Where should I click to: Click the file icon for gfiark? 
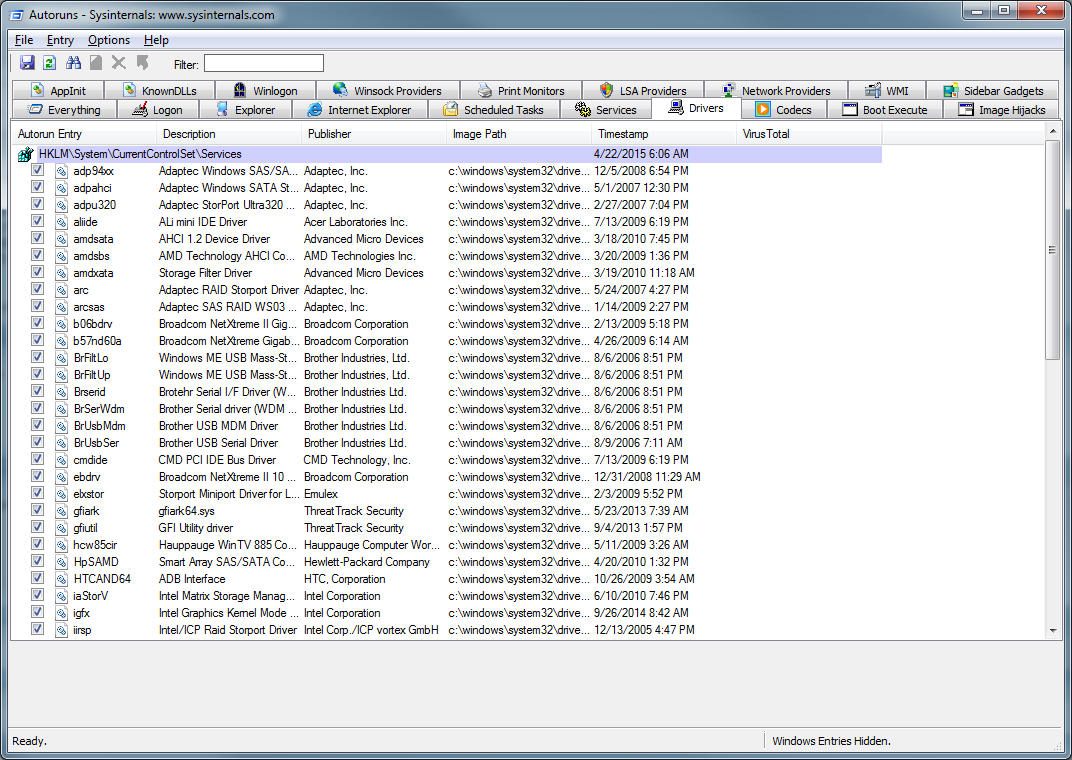click(62, 511)
